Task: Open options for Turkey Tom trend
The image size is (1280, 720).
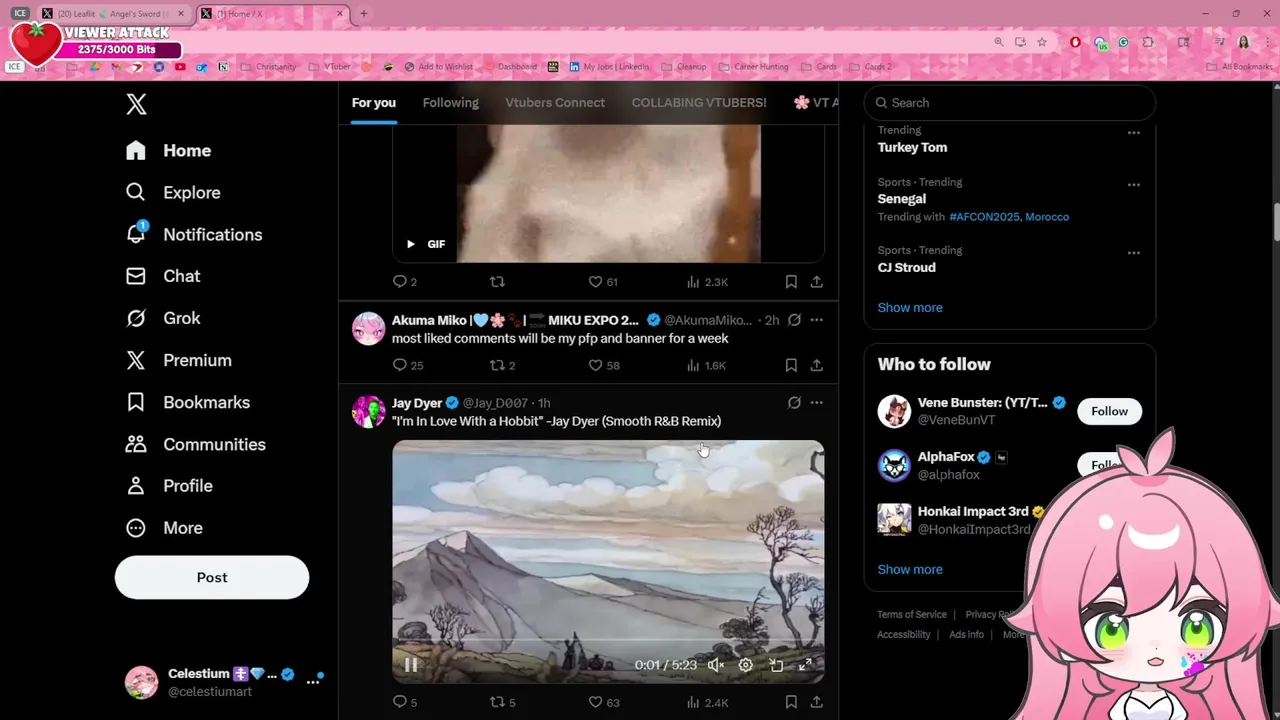Action: tap(1134, 132)
